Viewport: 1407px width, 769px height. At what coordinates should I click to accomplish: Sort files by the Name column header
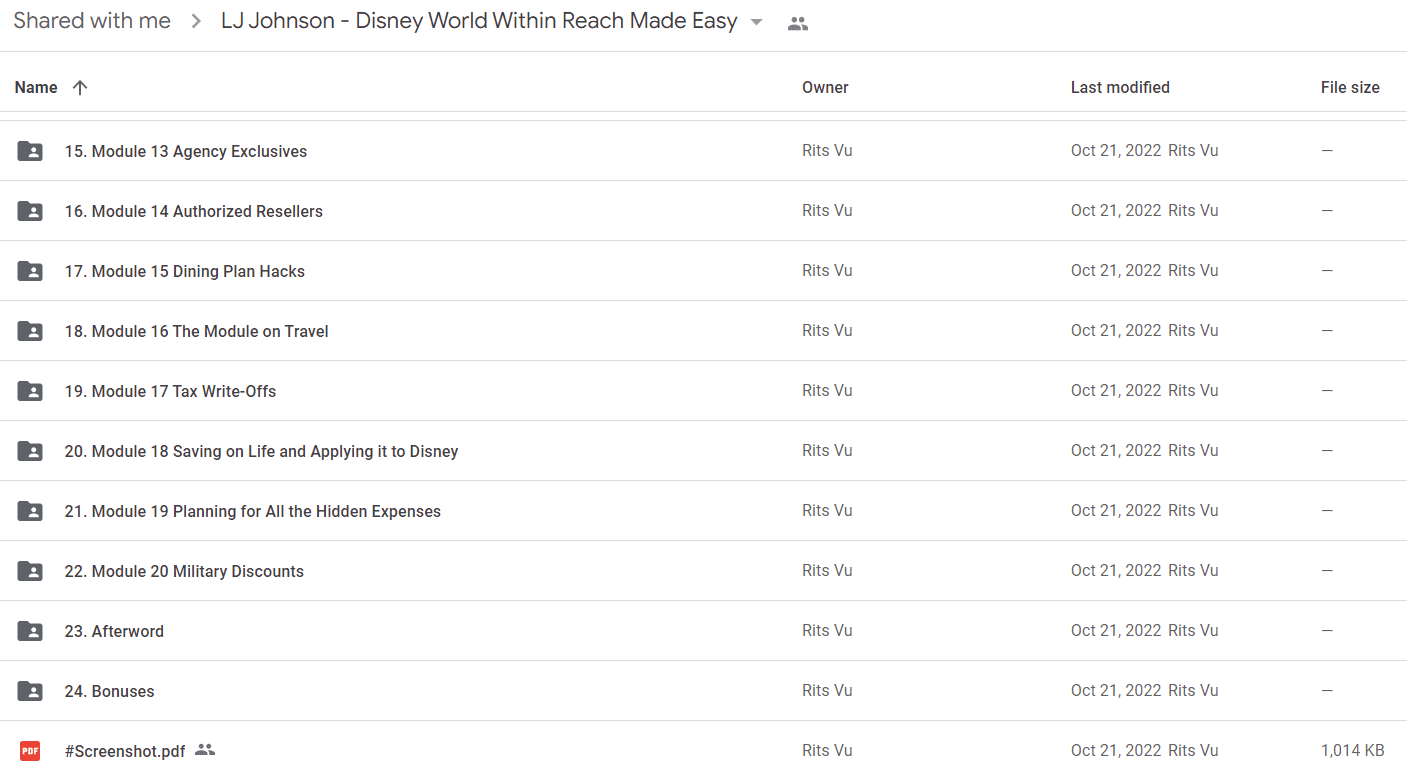point(36,87)
